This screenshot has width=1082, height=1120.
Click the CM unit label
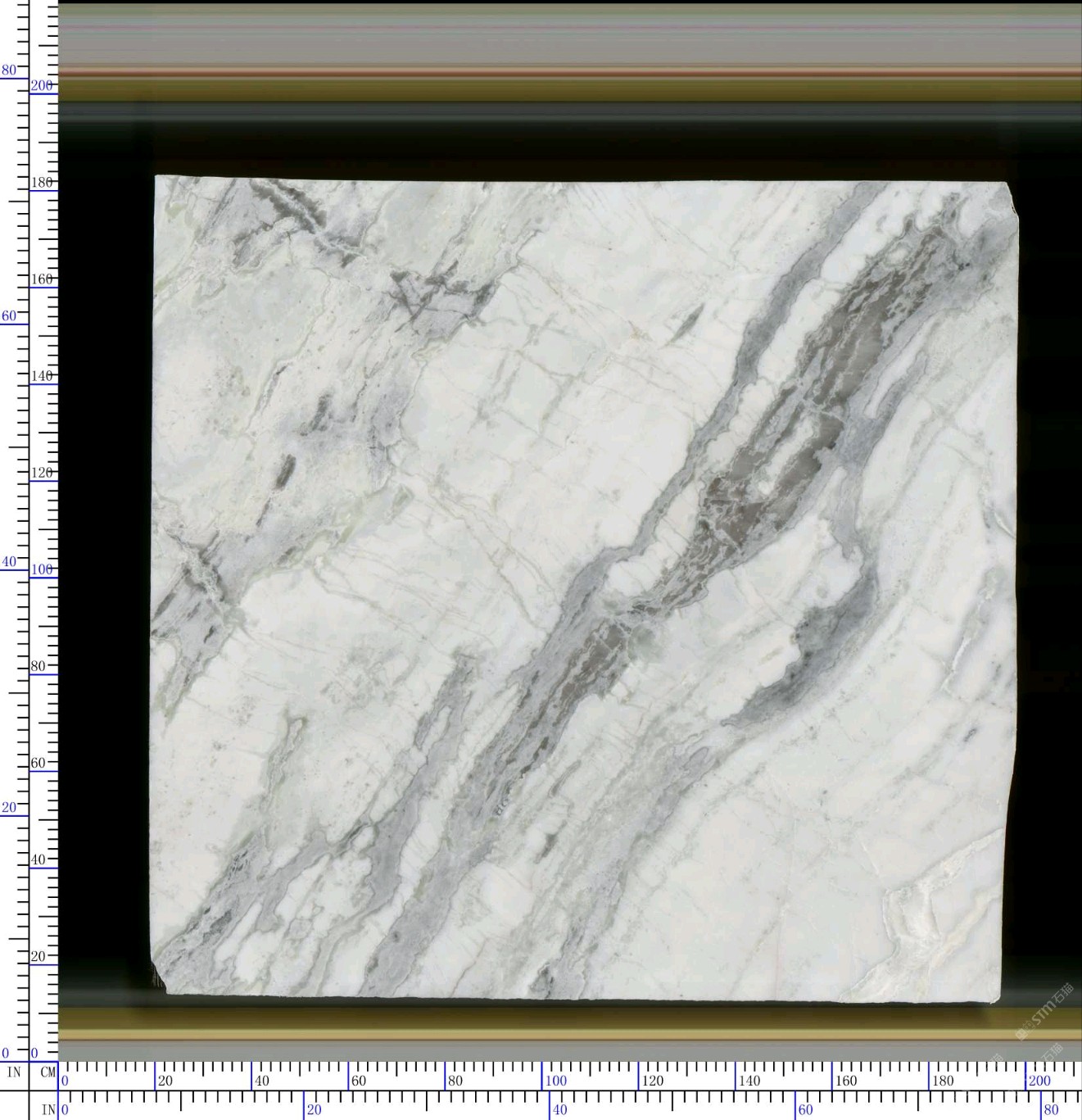pyautogui.click(x=47, y=1072)
